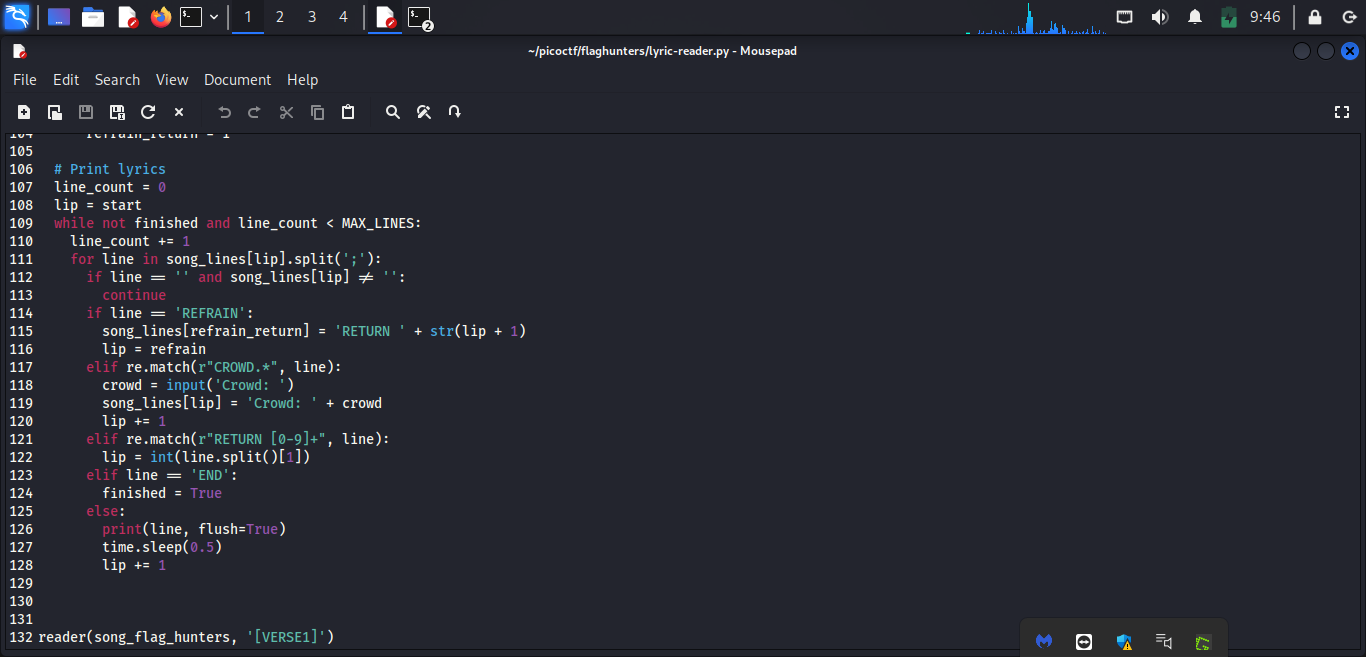Image resolution: width=1366 pixels, height=657 pixels.
Task: Close the document with toolbar X icon
Action: click(179, 112)
